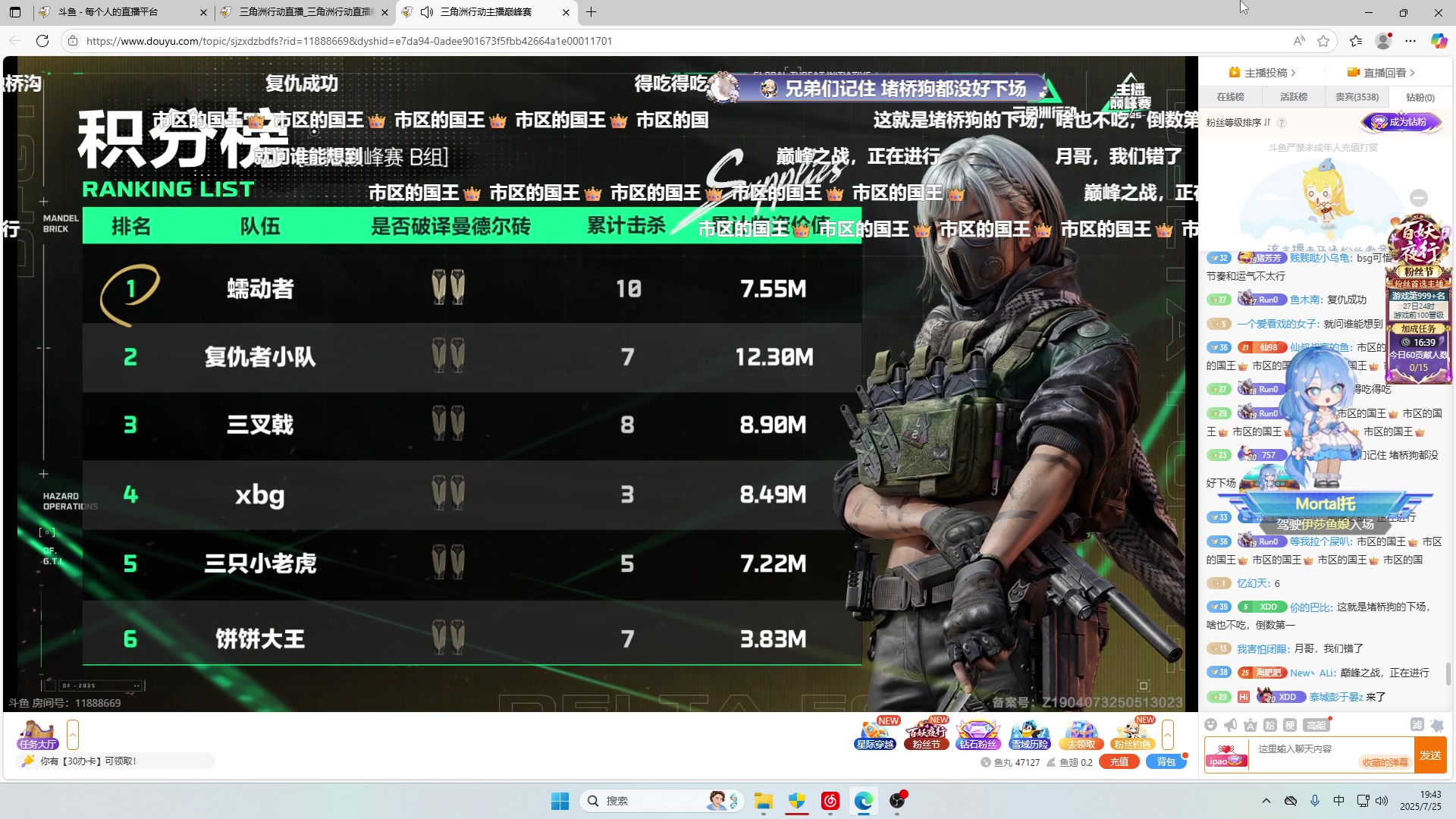
Task: Open the danmaku text style crown icon
Action: 1250,725
